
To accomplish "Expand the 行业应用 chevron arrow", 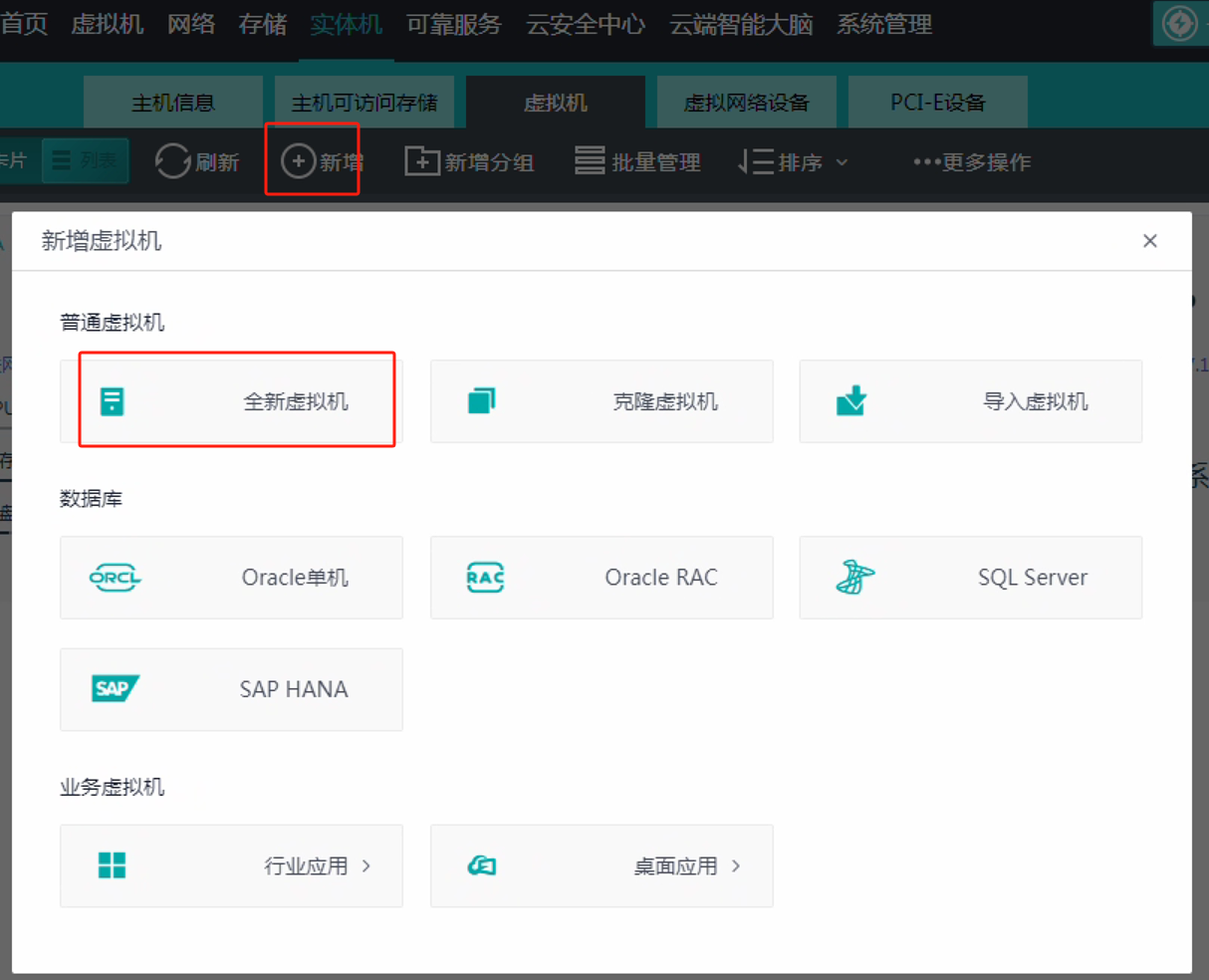I will click(366, 865).
